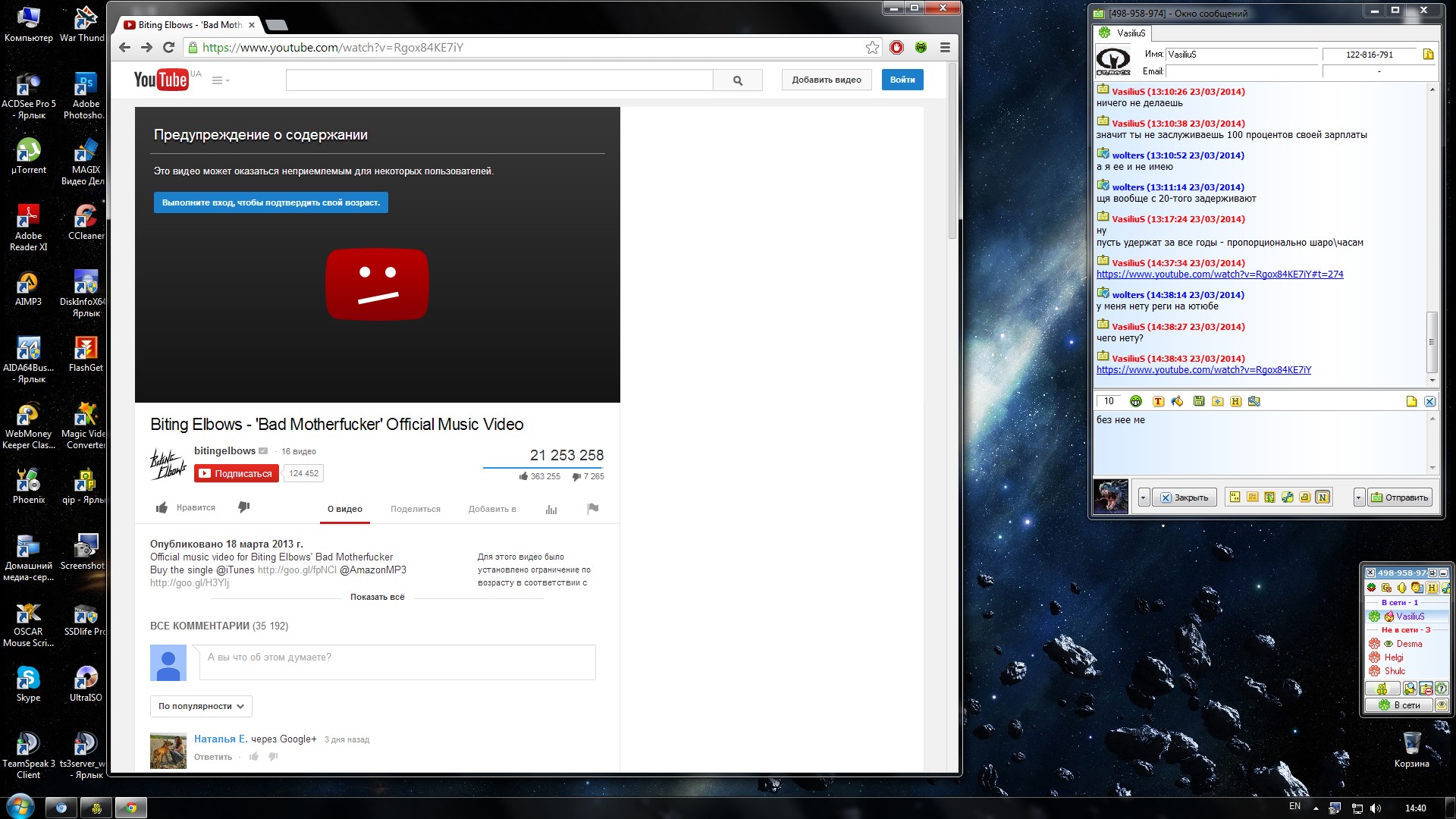This screenshot has height=819, width=1456.
Task: Show video statistics bar chart icon
Action: (x=551, y=510)
